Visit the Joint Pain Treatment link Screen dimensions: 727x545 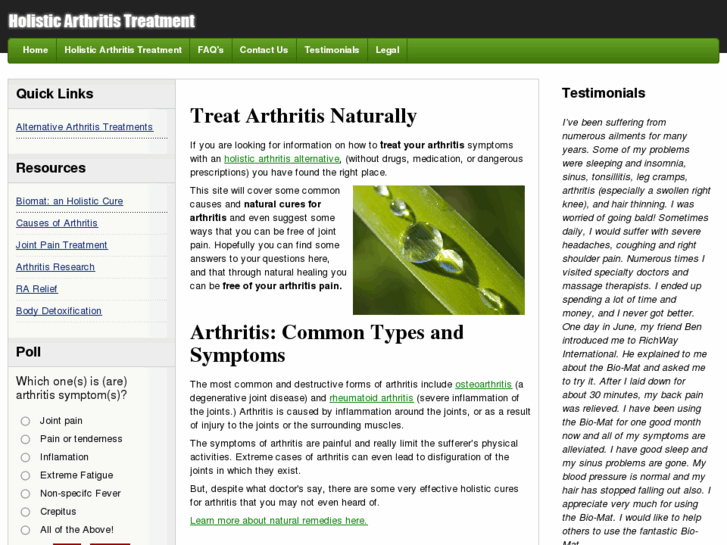[62, 245]
